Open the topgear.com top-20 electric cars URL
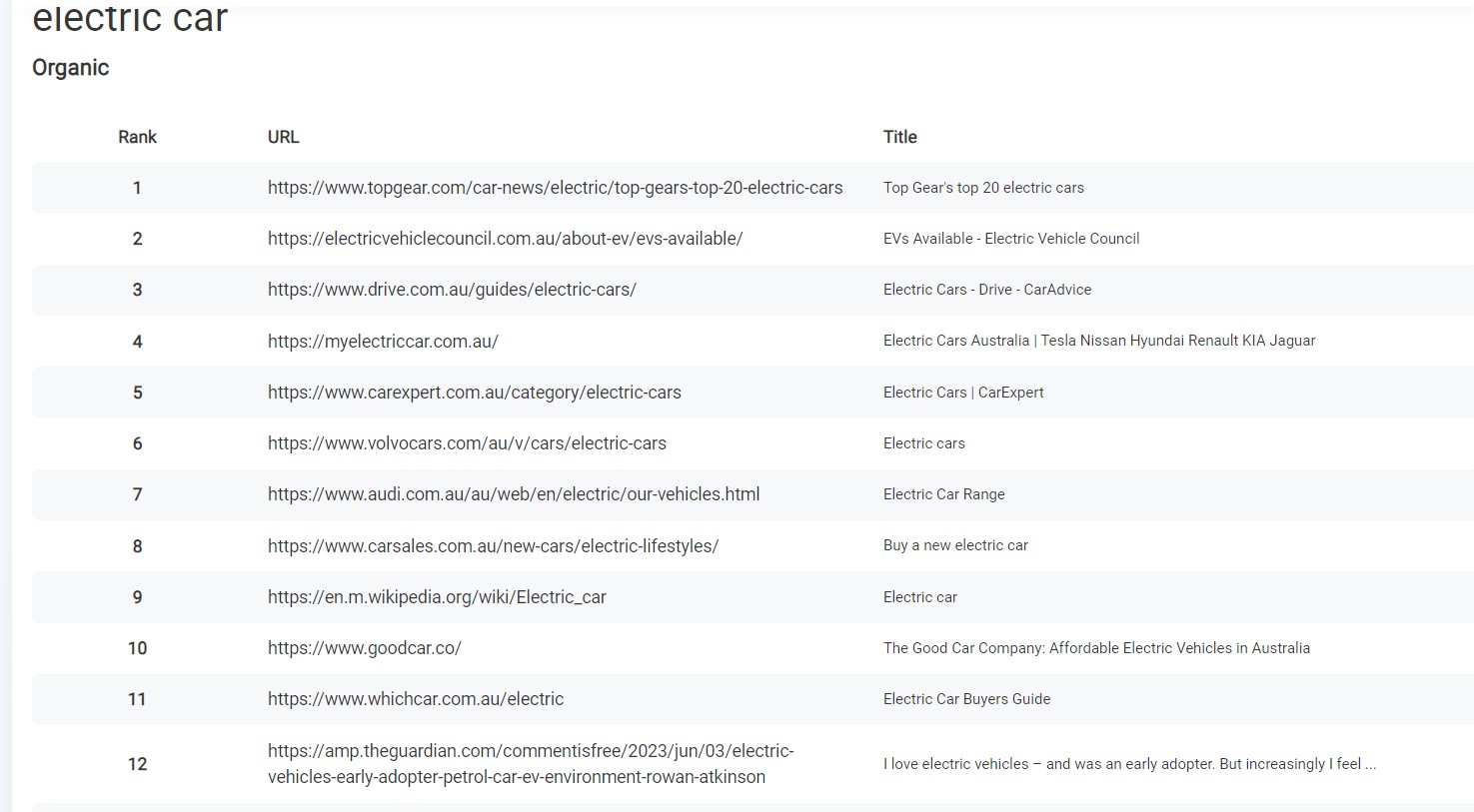Viewport: 1474px width, 812px height. 555,188
